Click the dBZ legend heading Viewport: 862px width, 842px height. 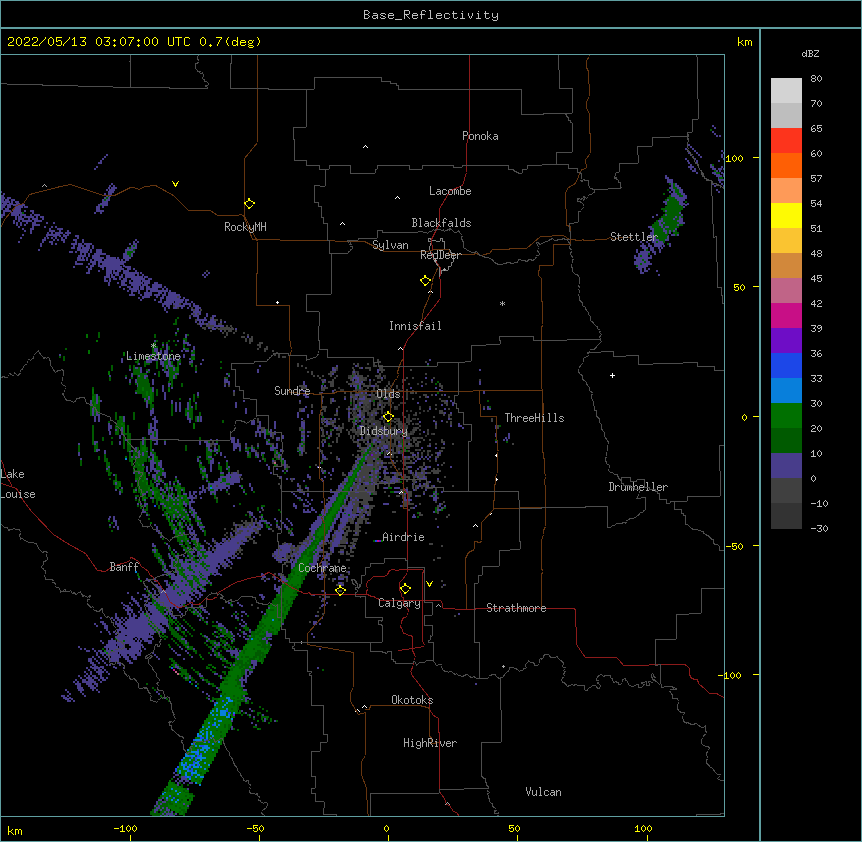coord(810,53)
